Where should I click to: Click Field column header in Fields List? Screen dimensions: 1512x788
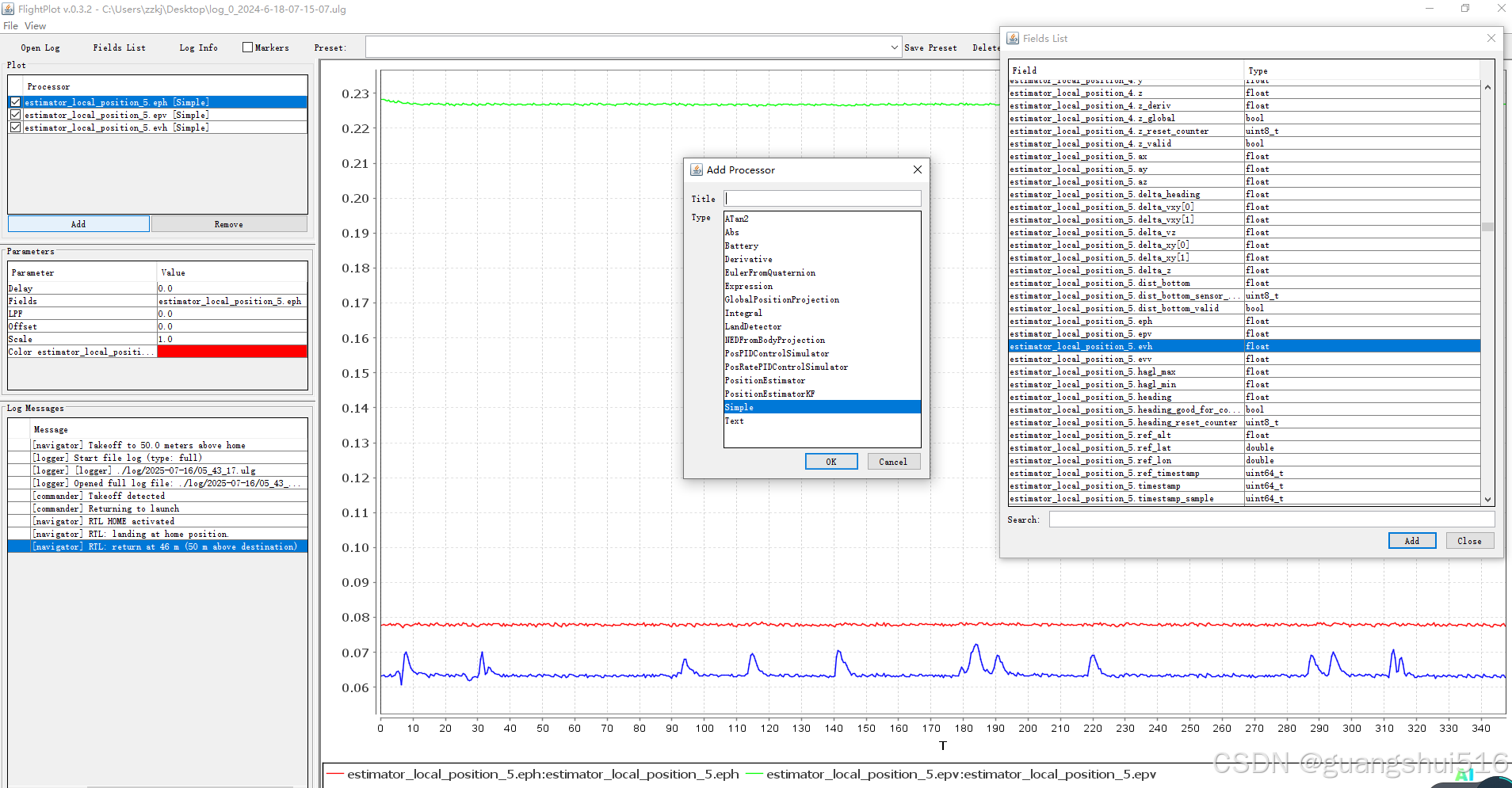1126,70
